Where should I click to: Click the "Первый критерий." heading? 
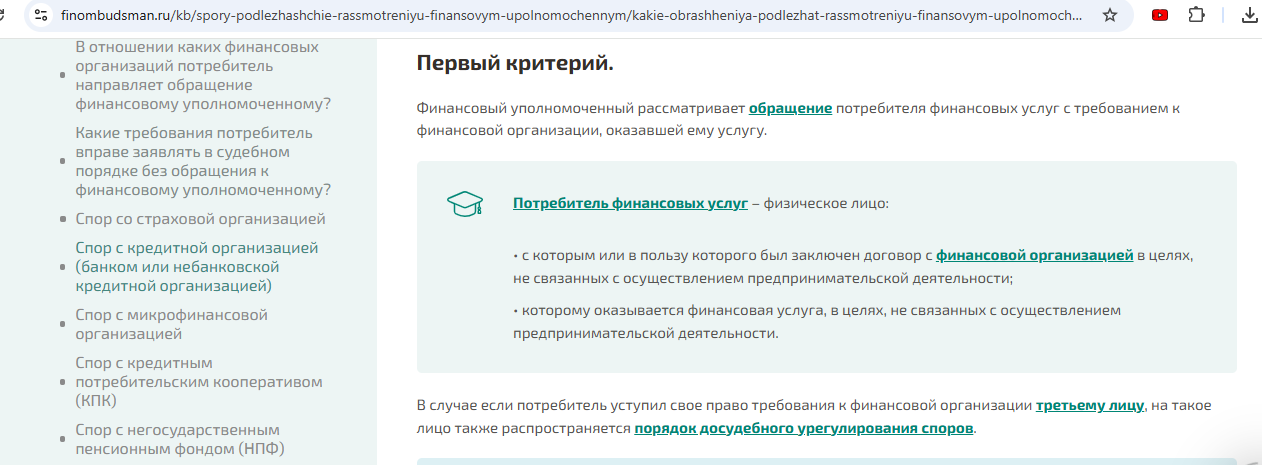tap(514, 63)
